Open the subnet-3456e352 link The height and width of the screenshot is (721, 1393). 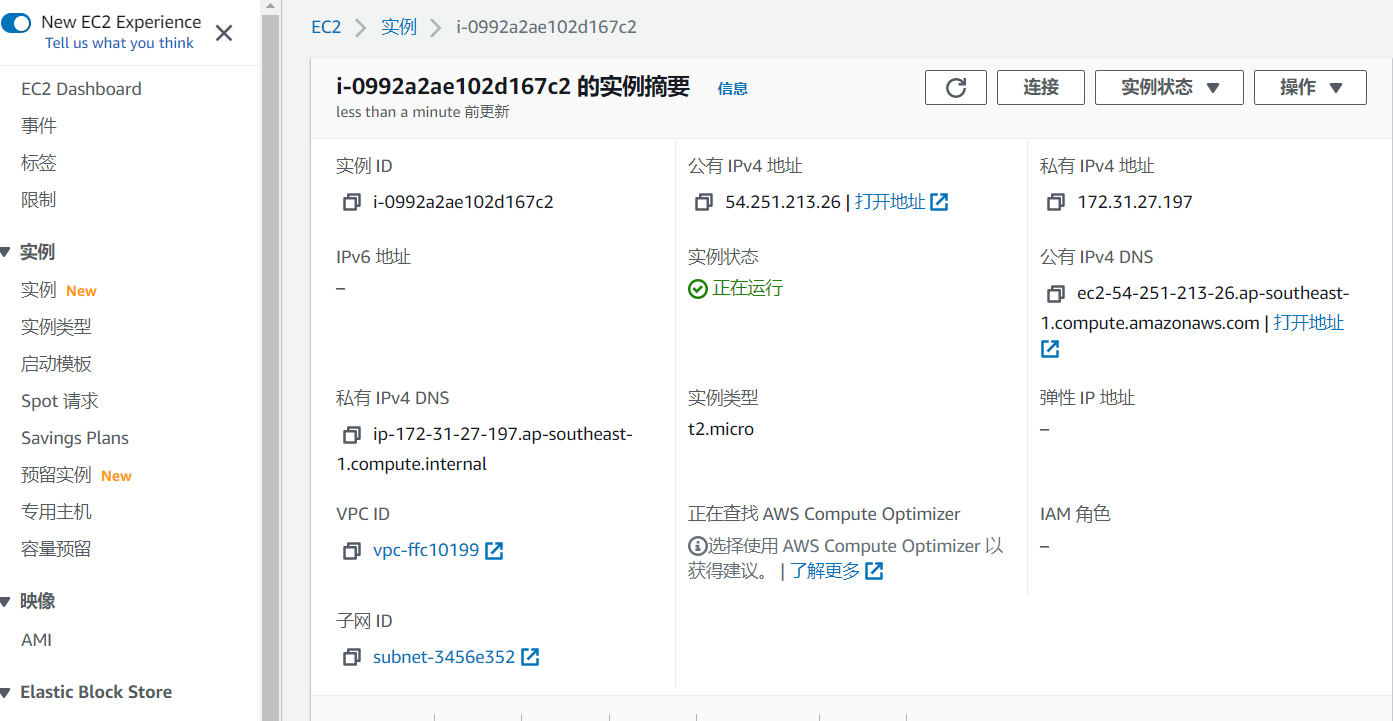(444, 658)
